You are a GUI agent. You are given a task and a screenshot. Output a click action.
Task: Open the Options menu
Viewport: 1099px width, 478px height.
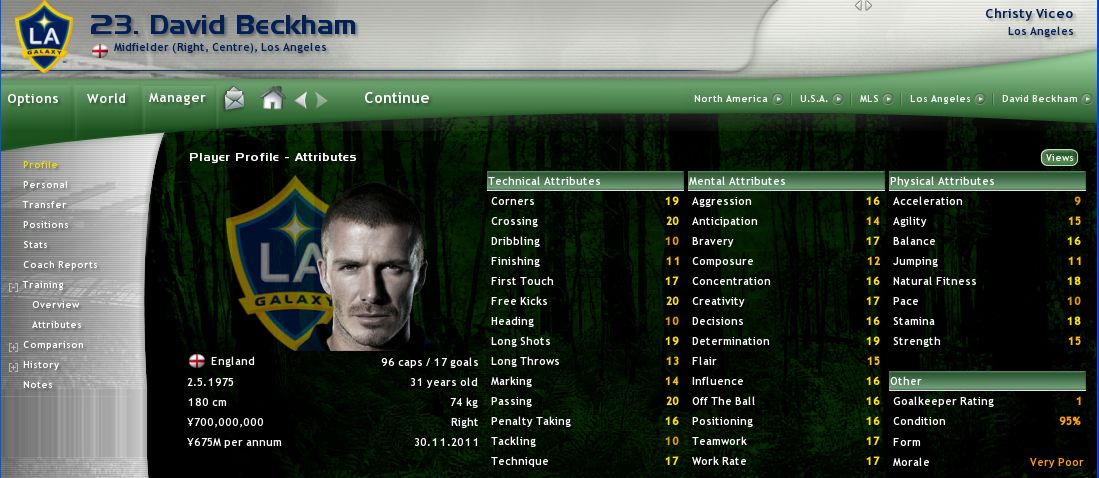pos(33,99)
